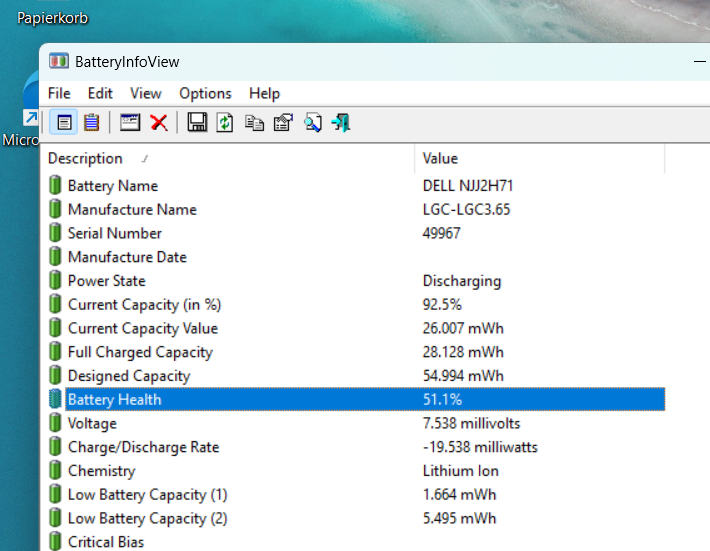
Task: Click the serial number value 49967
Action: coord(441,233)
